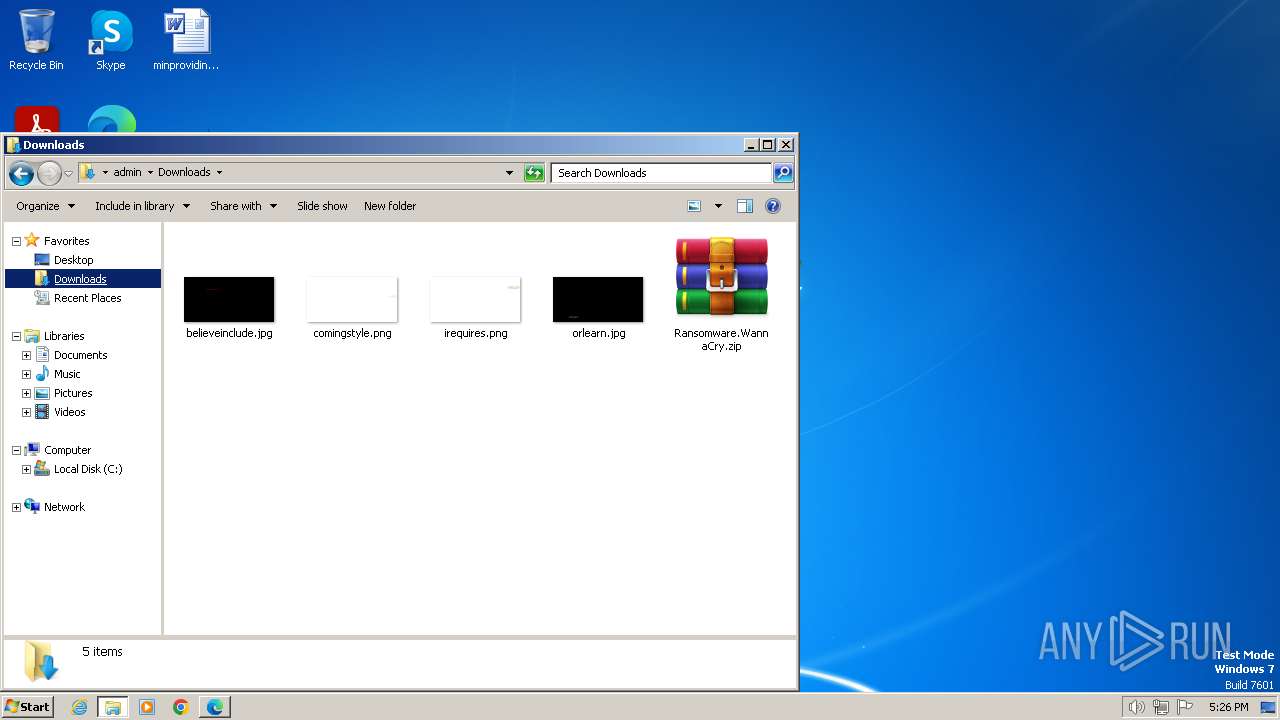The image size is (1280, 720).
Task: Click the 5:26 PM taskbar clock
Action: coord(1228,707)
